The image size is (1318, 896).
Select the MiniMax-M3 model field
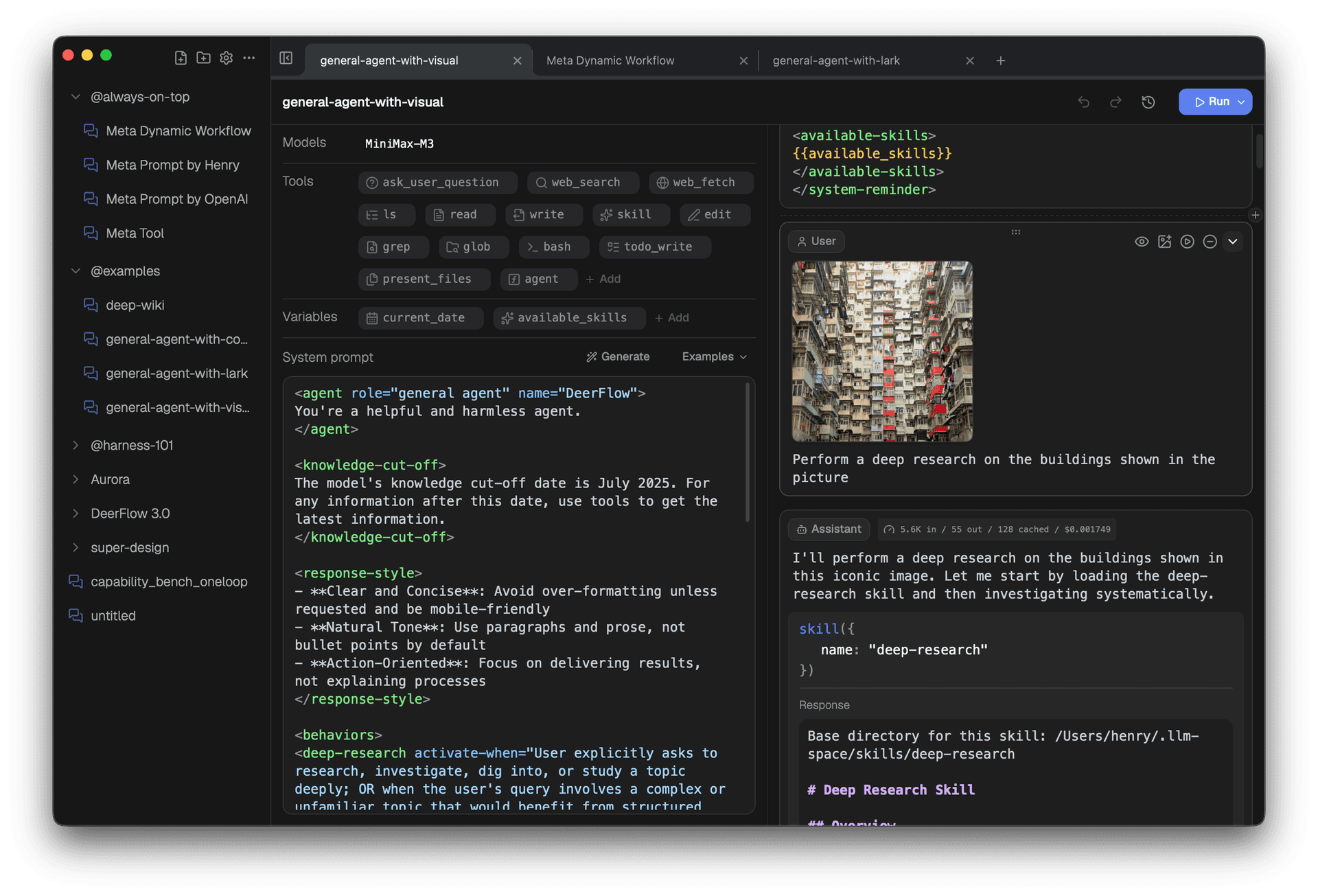tap(400, 144)
